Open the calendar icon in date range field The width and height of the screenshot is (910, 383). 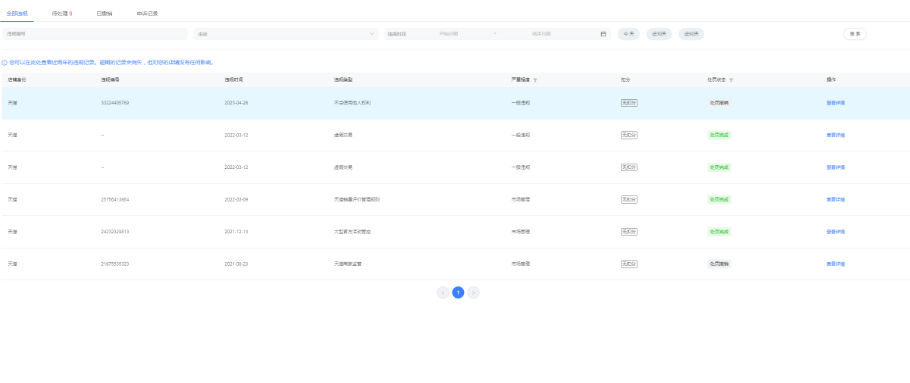coord(603,34)
